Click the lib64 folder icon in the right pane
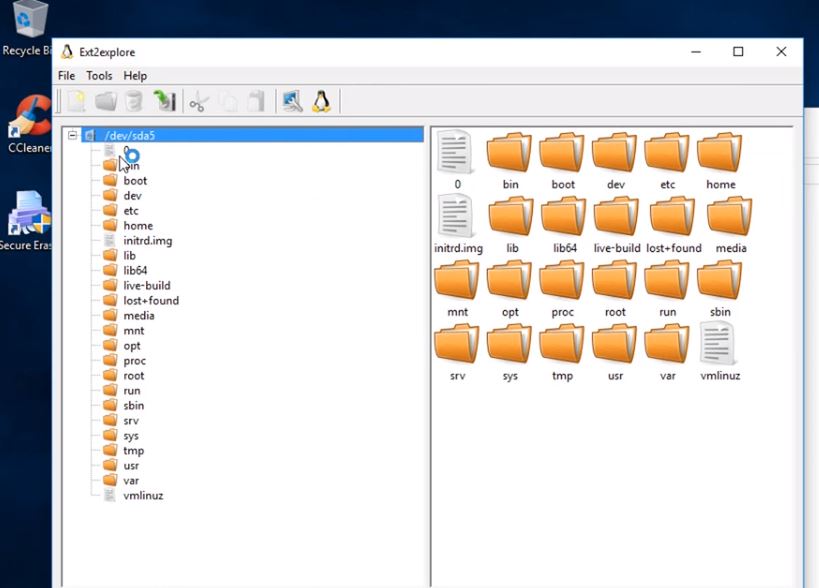 564,216
